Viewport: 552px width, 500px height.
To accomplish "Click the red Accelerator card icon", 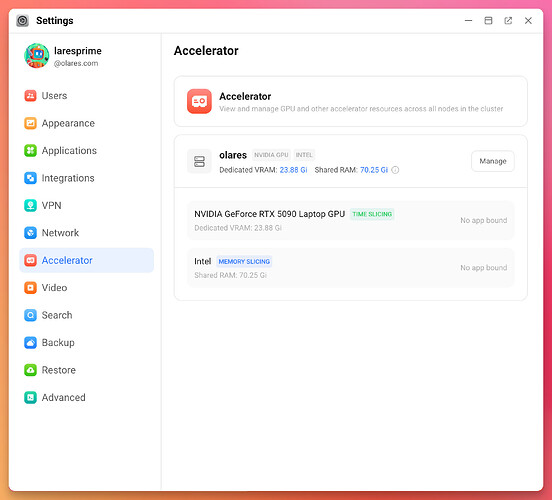I will [x=199, y=101].
